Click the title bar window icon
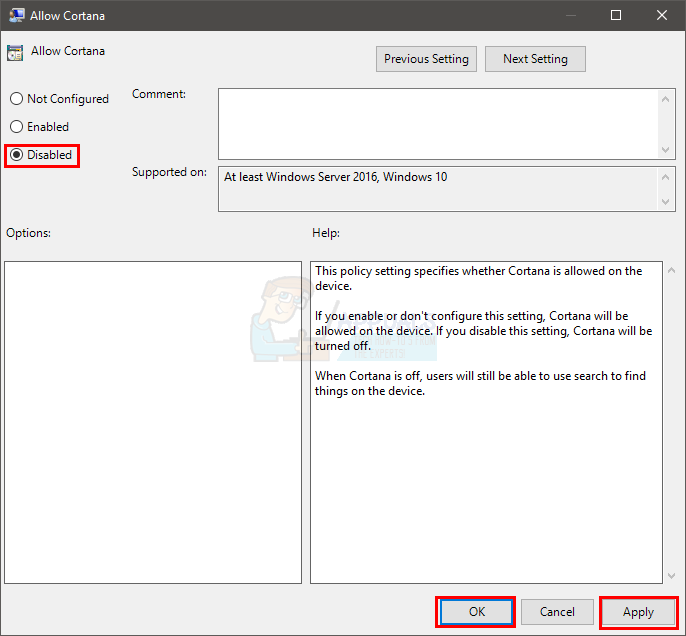The height and width of the screenshot is (636, 686). coord(16,15)
